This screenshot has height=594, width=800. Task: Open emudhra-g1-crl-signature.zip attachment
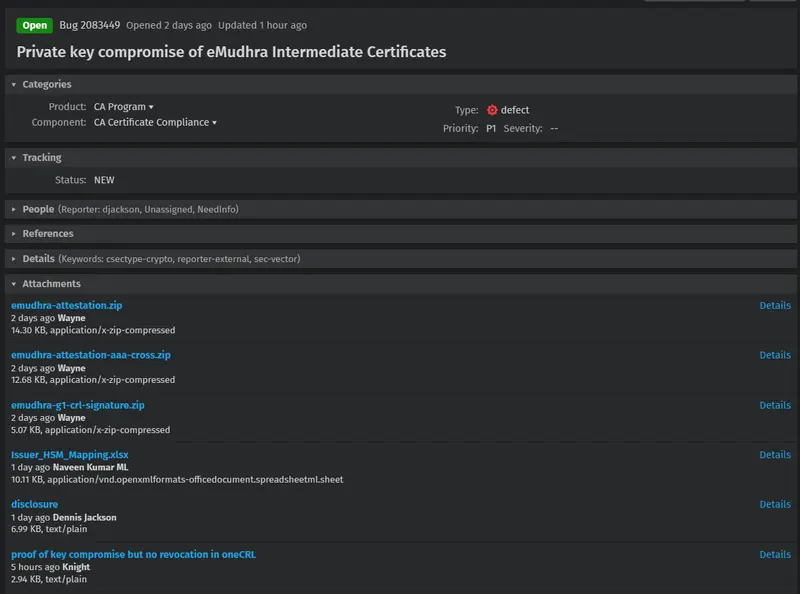[x=78, y=405]
